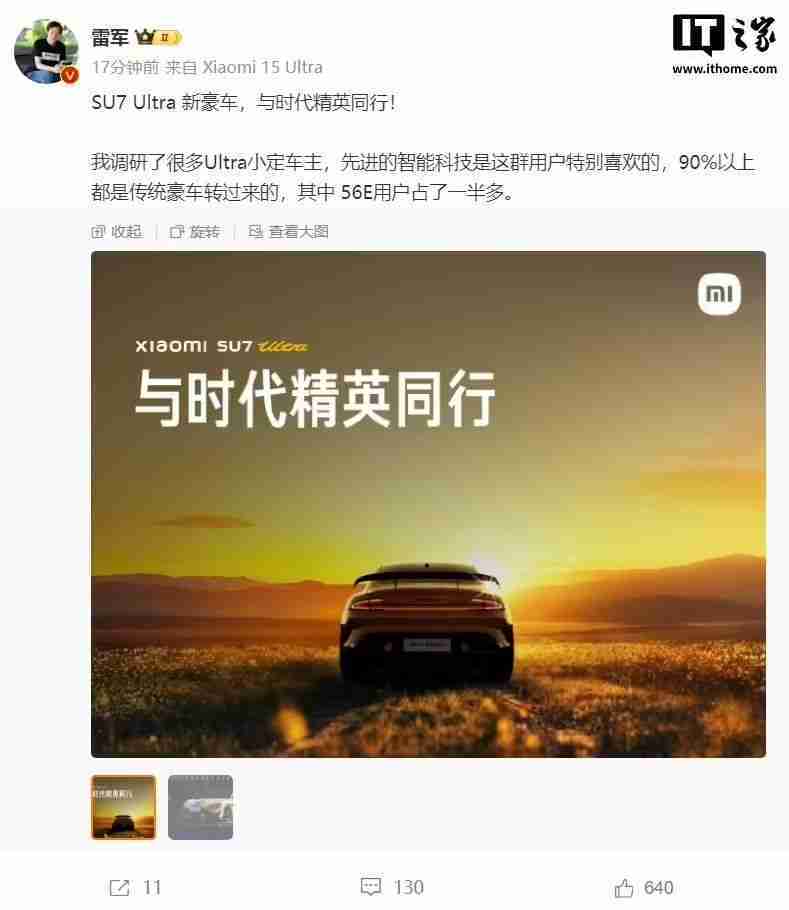Viewport: 789px width, 910px height.
Task: Click the crown membership badge beside 雷军
Action: point(158,38)
